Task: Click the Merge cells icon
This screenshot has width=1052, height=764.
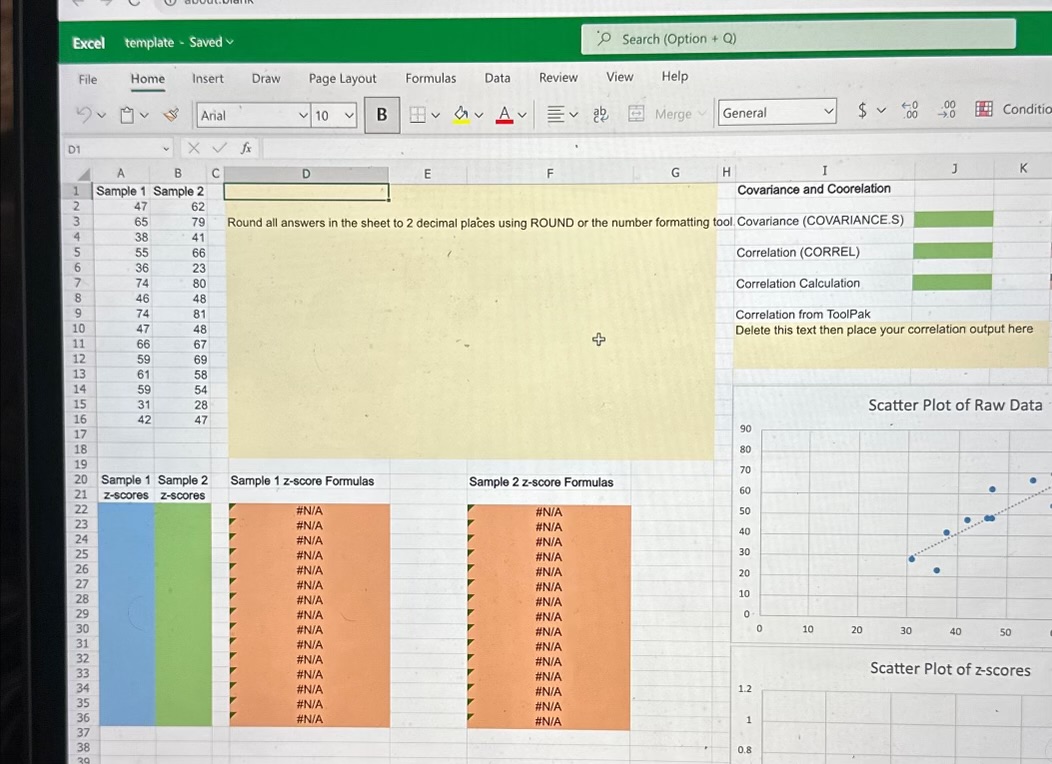Action: pyautogui.click(x=636, y=113)
